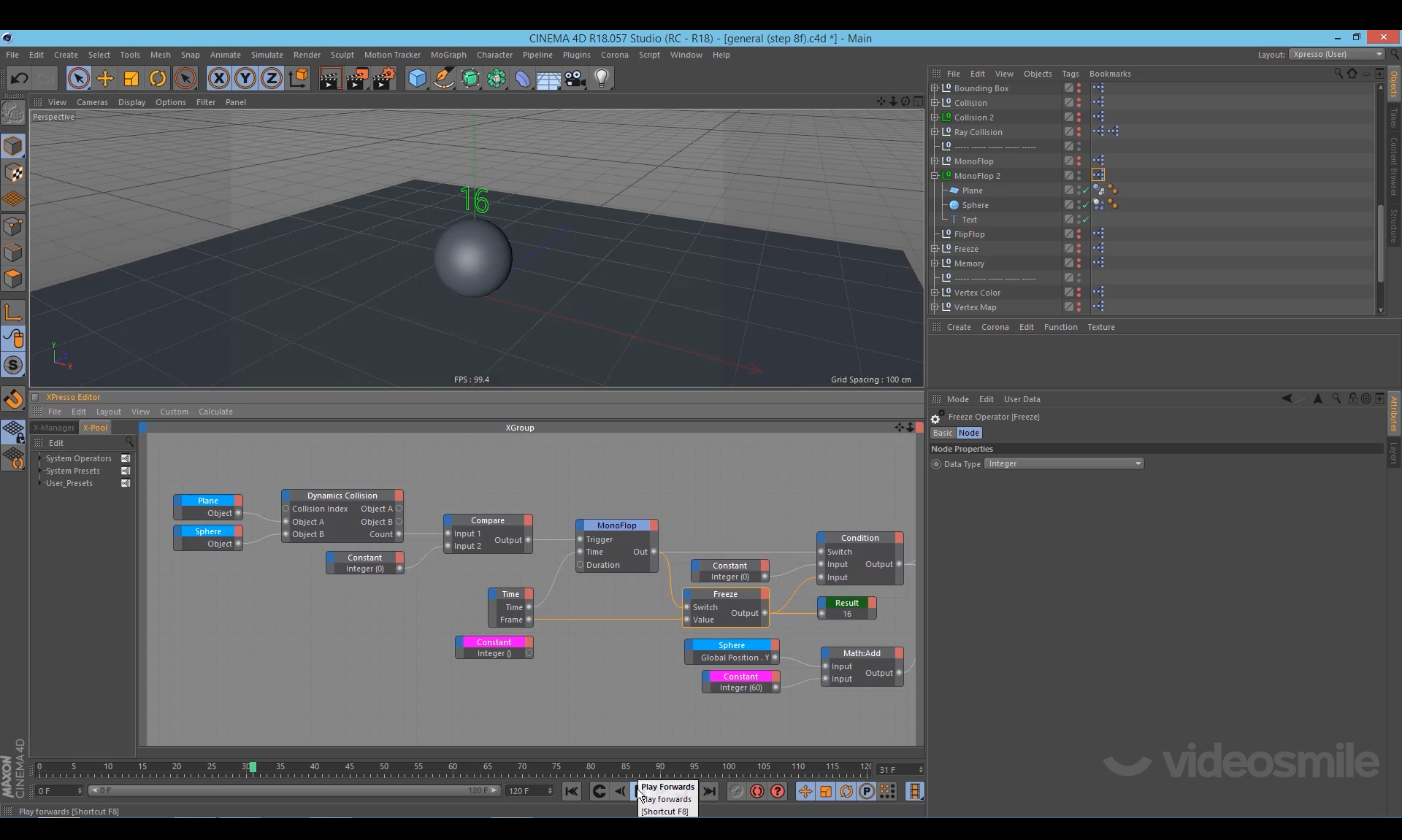This screenshot has height=840, width=1402.
Task: Click the Basic tab in Attributes
Action: point(943,433)
